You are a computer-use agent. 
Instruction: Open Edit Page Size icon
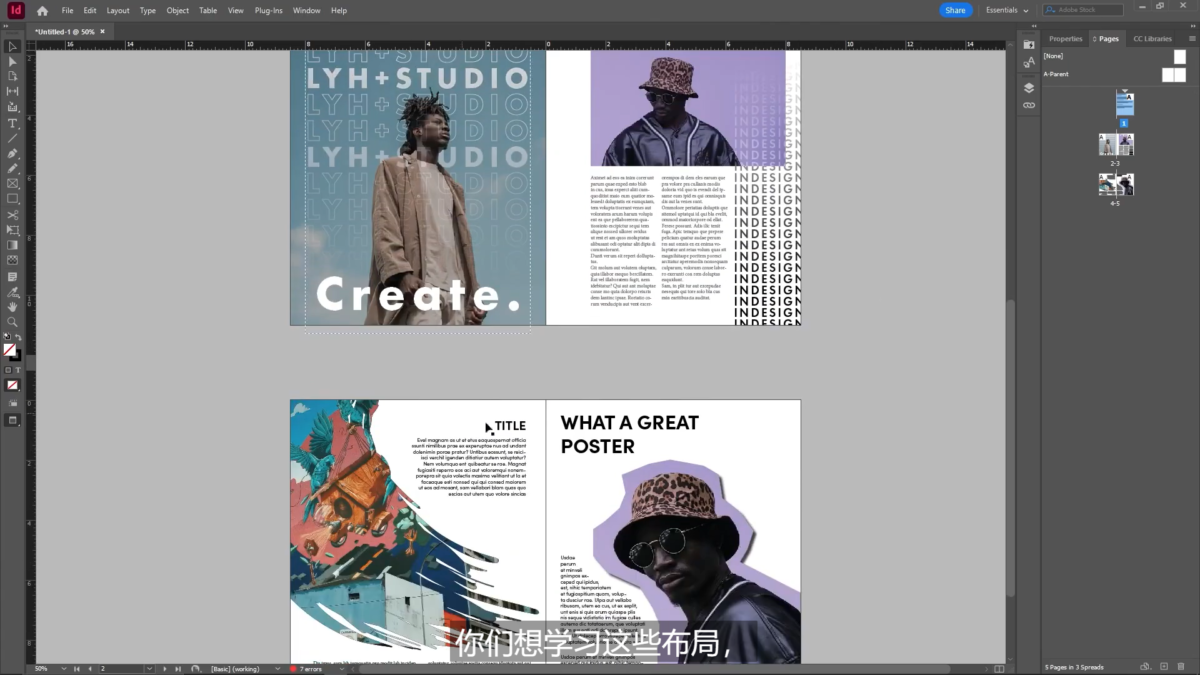click(x=1144, y=667)
